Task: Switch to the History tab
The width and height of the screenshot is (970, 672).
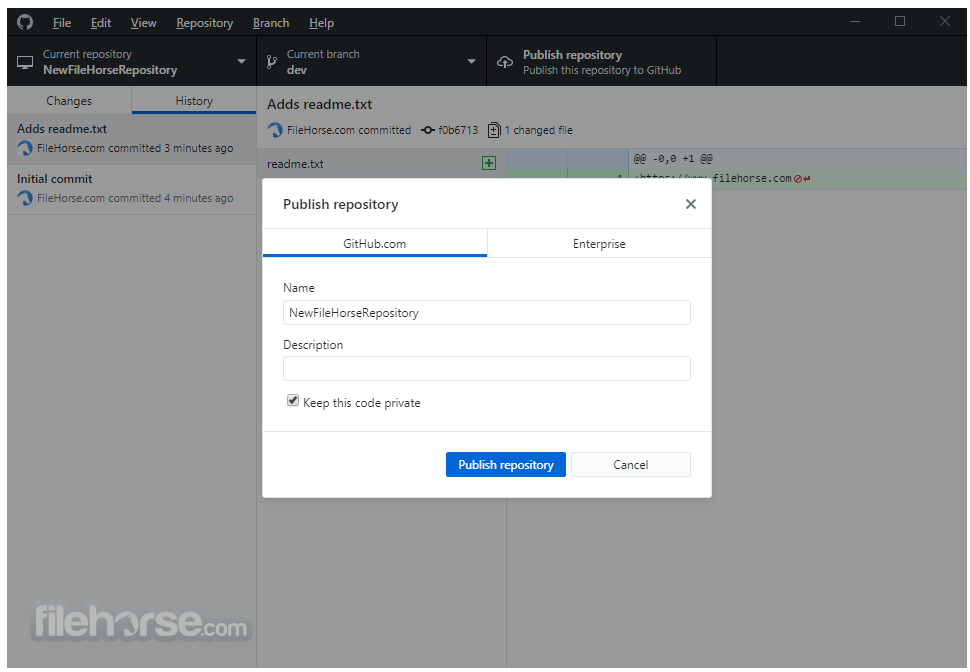Action: coord(194,101)
